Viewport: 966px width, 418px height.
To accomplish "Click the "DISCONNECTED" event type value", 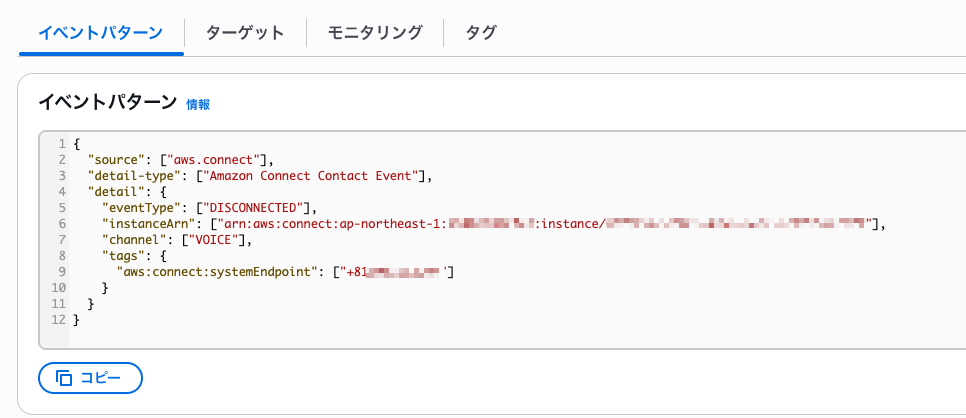I will [258, 208].
